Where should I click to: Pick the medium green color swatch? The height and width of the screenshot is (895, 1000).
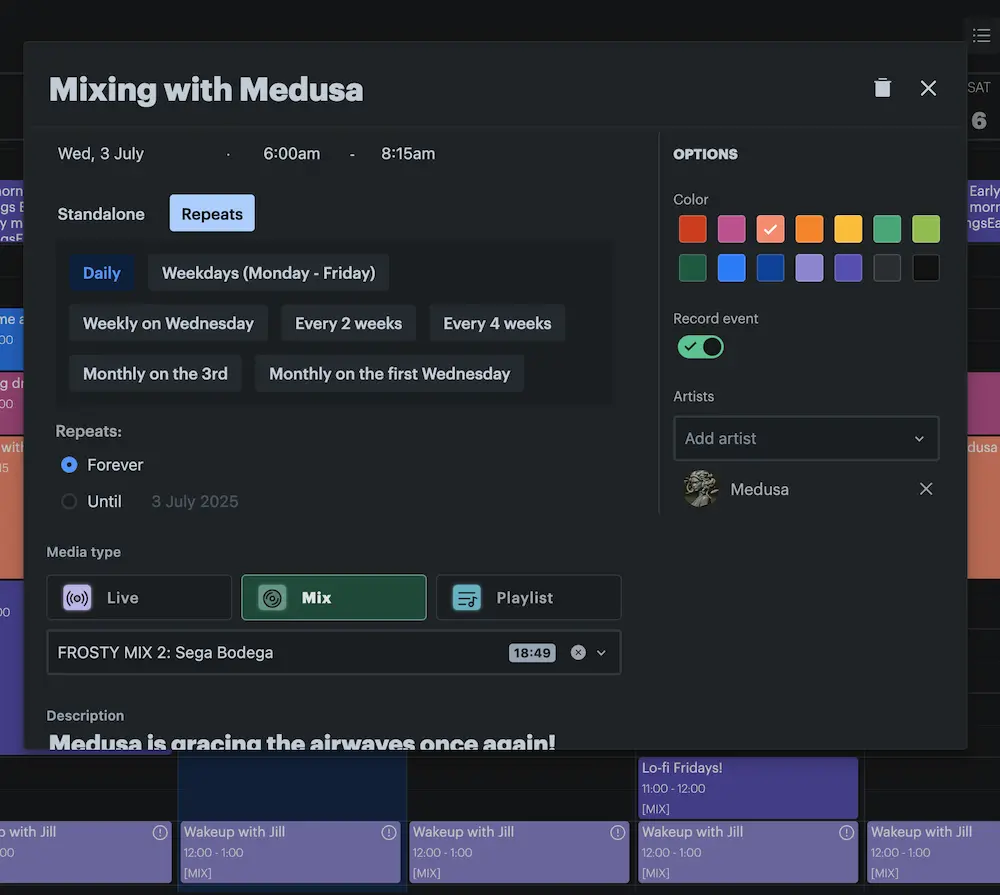pyautogui.click(x=887, y=229)
